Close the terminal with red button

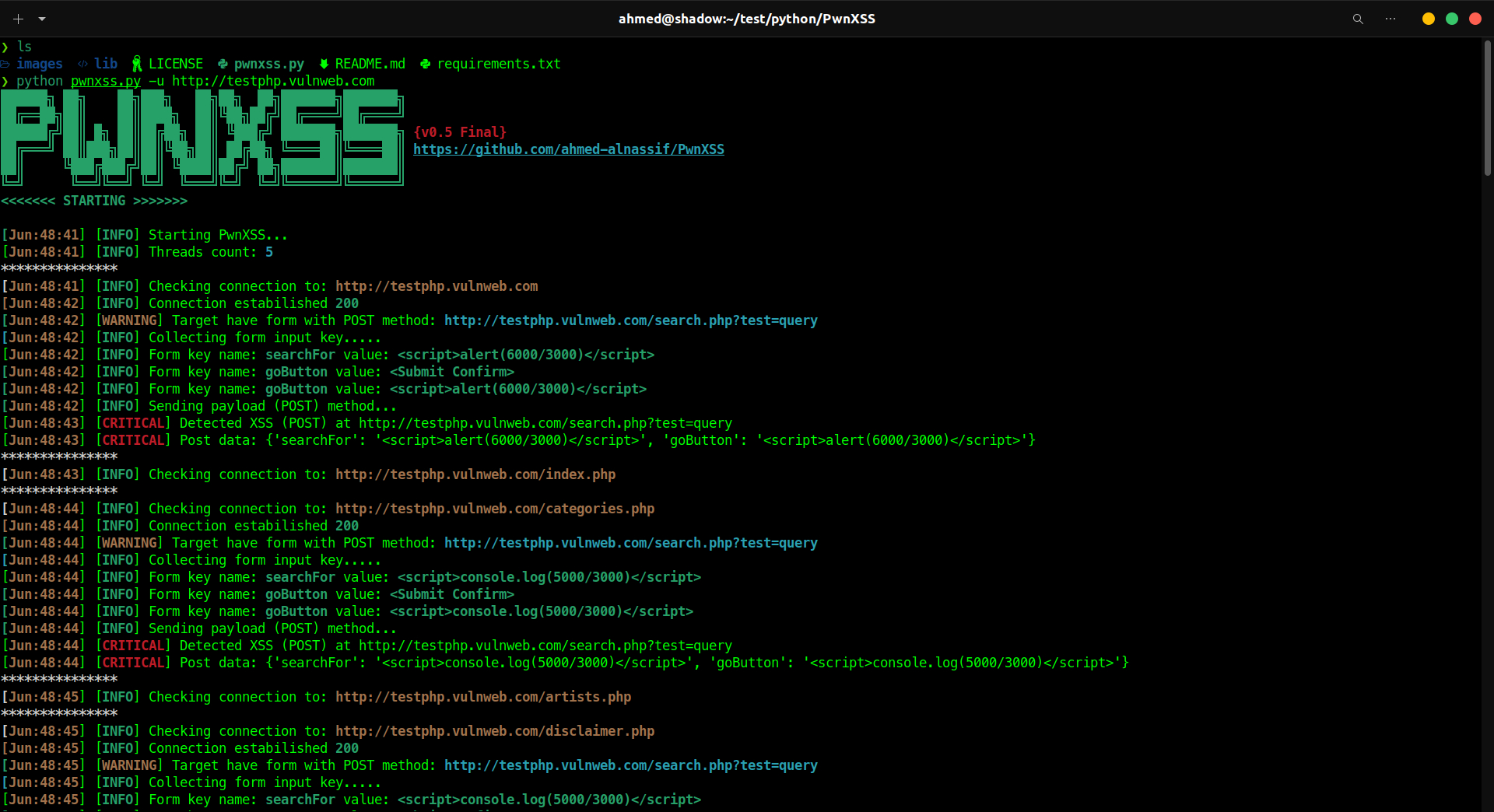coord(1475,19)
